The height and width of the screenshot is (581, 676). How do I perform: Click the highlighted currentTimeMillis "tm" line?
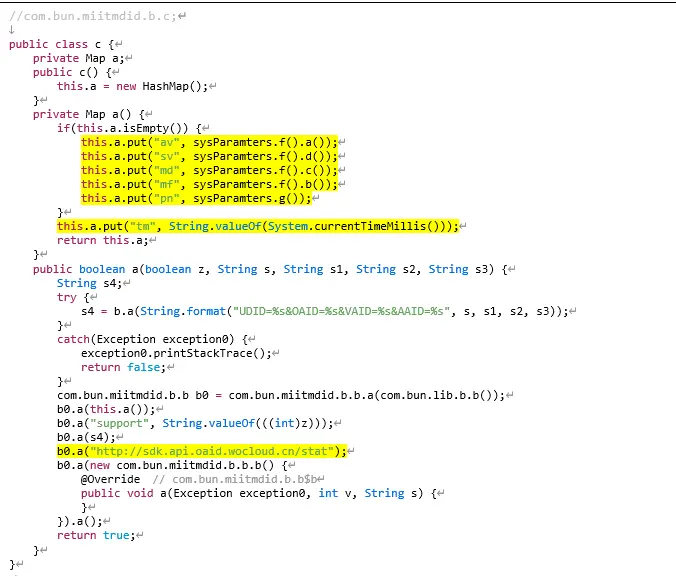click(257, 226)
